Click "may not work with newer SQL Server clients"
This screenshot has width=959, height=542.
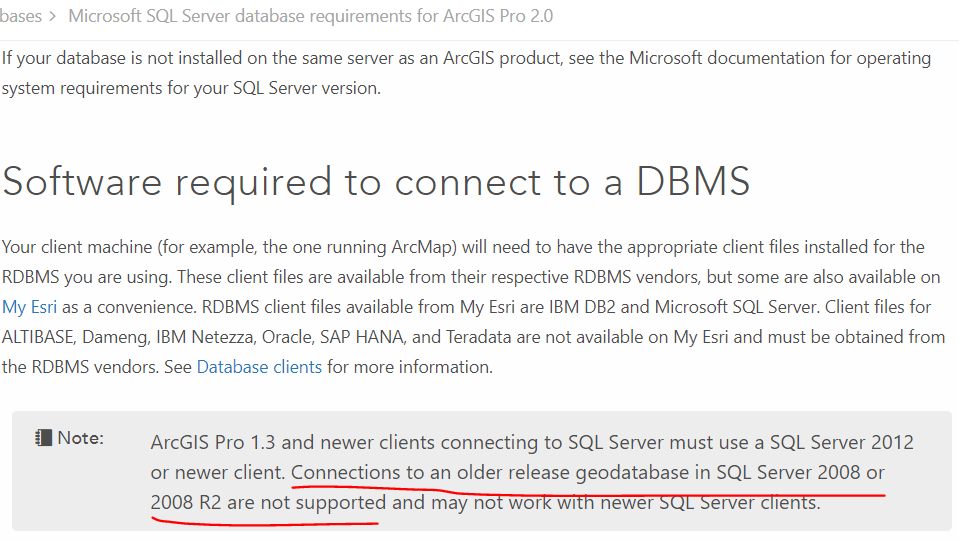point(626,502)
